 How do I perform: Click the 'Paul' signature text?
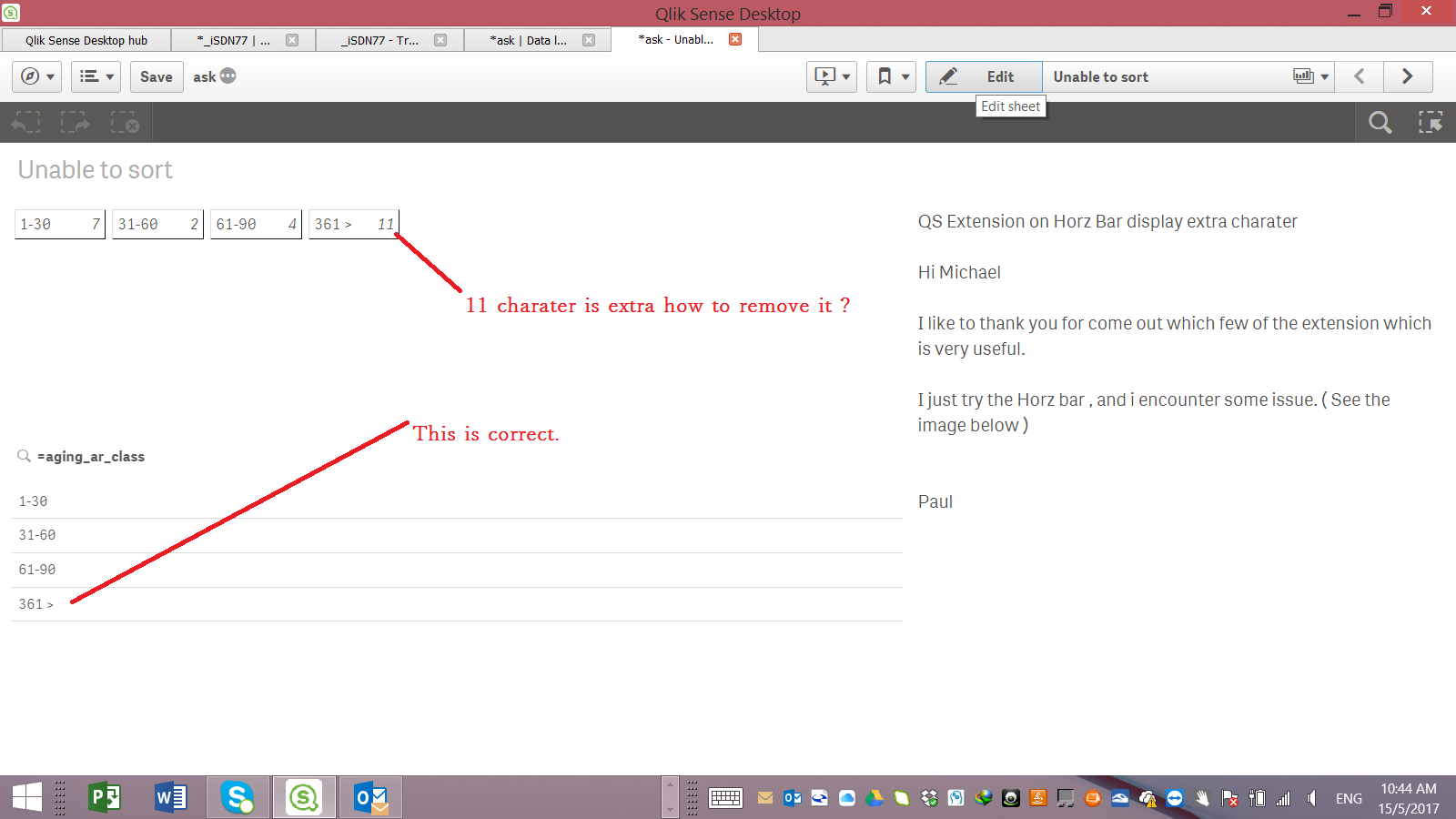tap(935, 501)
